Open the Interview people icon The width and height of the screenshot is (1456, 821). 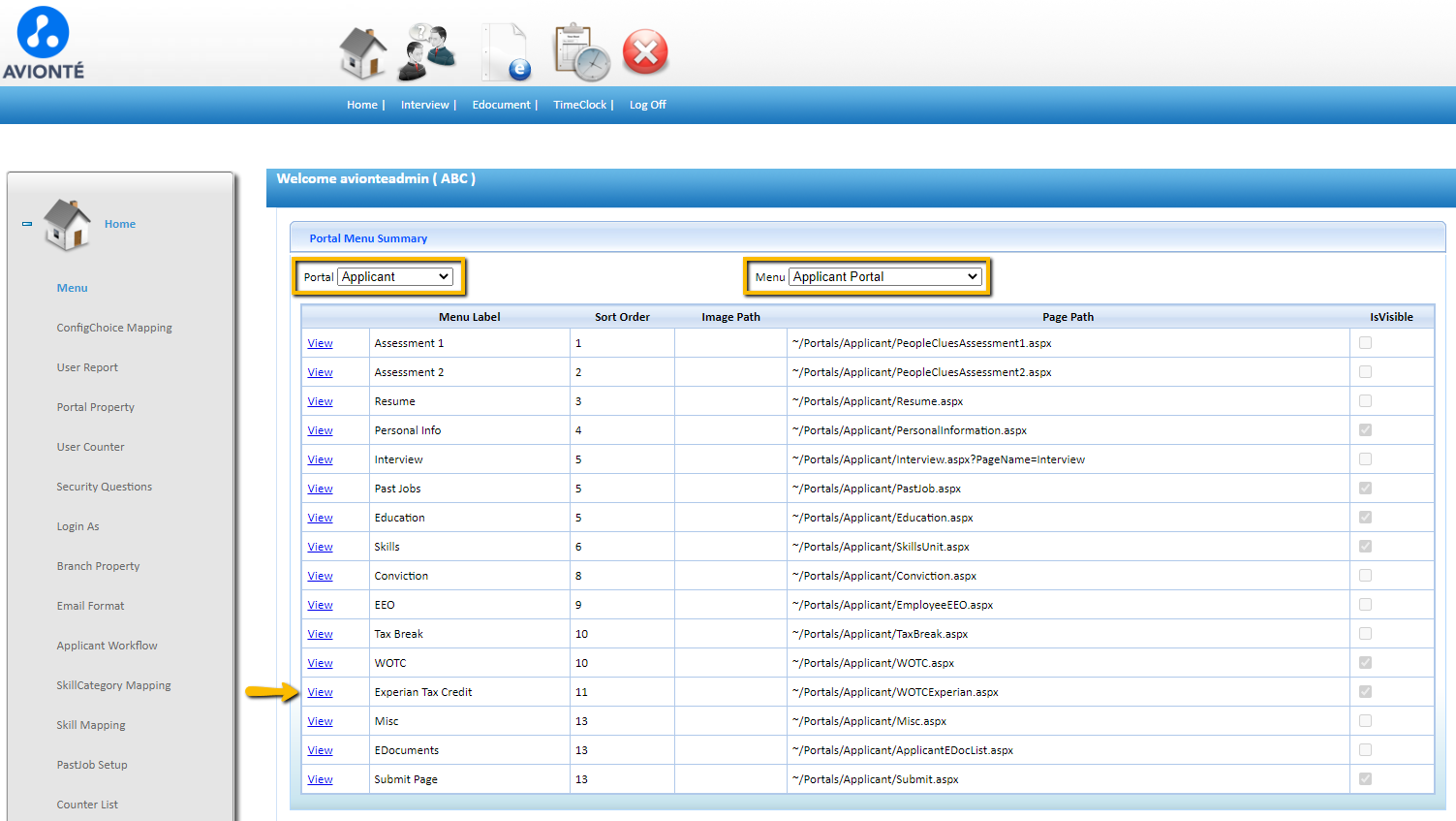tap(427, 52)
